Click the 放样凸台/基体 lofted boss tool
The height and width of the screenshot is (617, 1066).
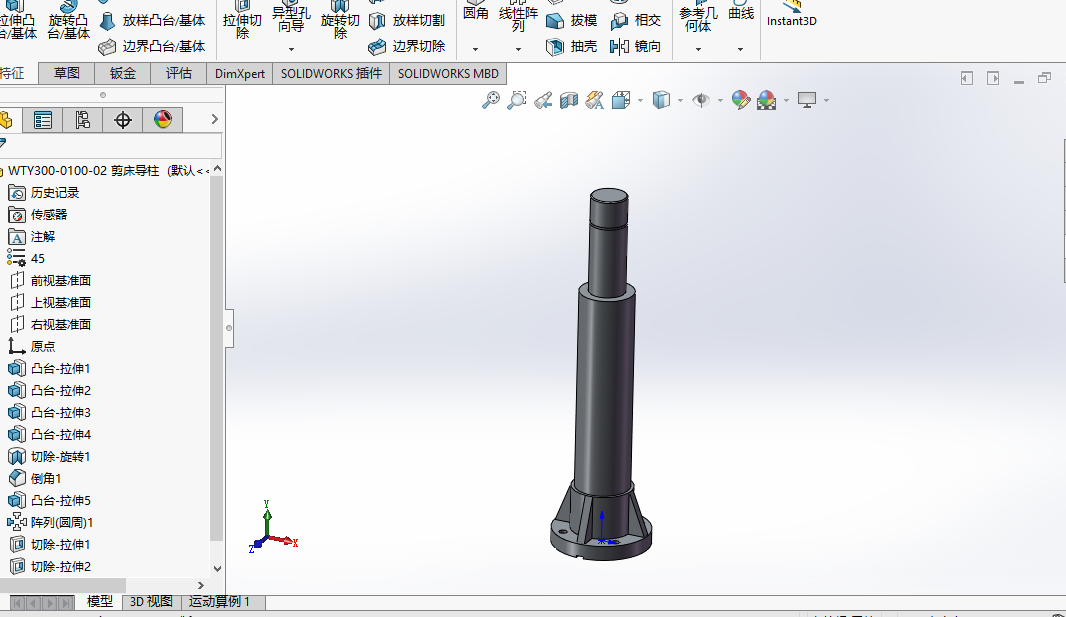[152, 21]
